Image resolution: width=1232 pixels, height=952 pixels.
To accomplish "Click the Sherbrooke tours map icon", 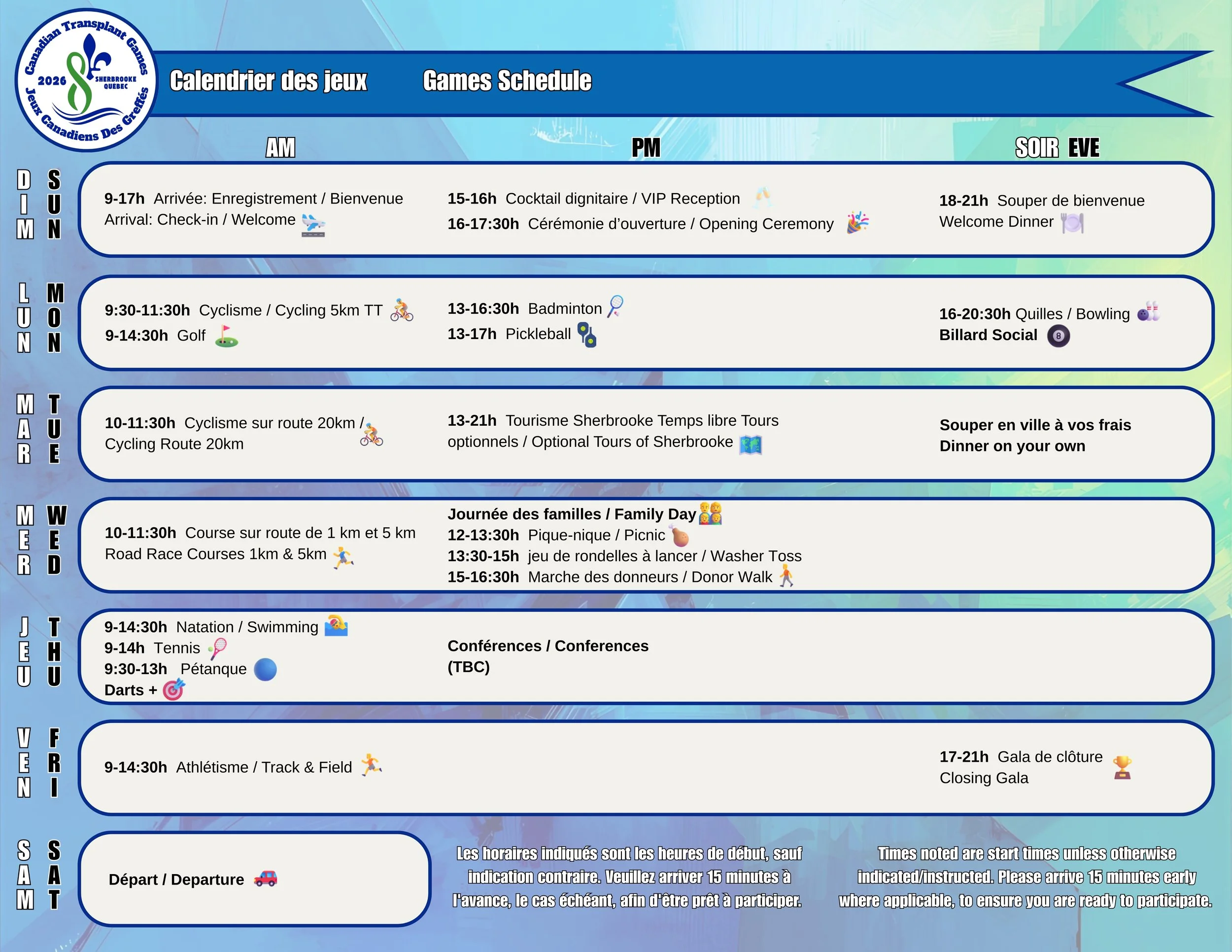I will pos(750,444).
